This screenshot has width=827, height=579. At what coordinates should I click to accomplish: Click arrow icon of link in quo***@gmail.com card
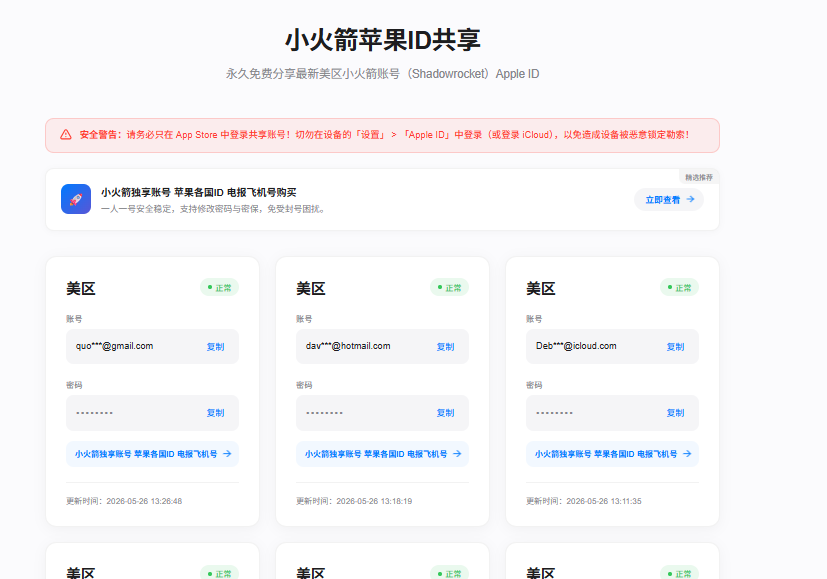coord(227,453)
